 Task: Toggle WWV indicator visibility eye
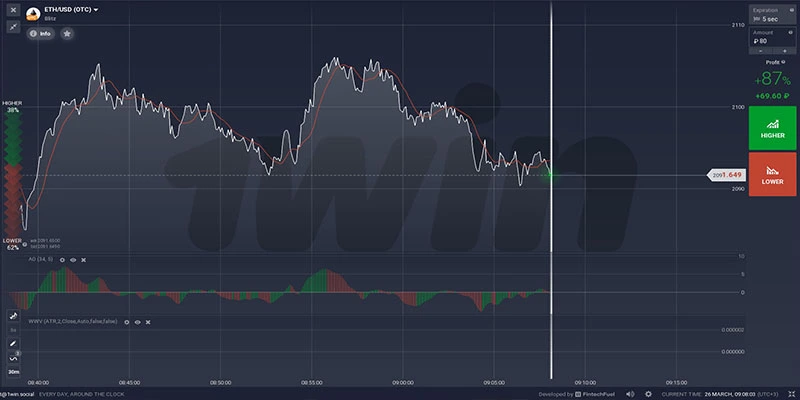click(137, 322)
